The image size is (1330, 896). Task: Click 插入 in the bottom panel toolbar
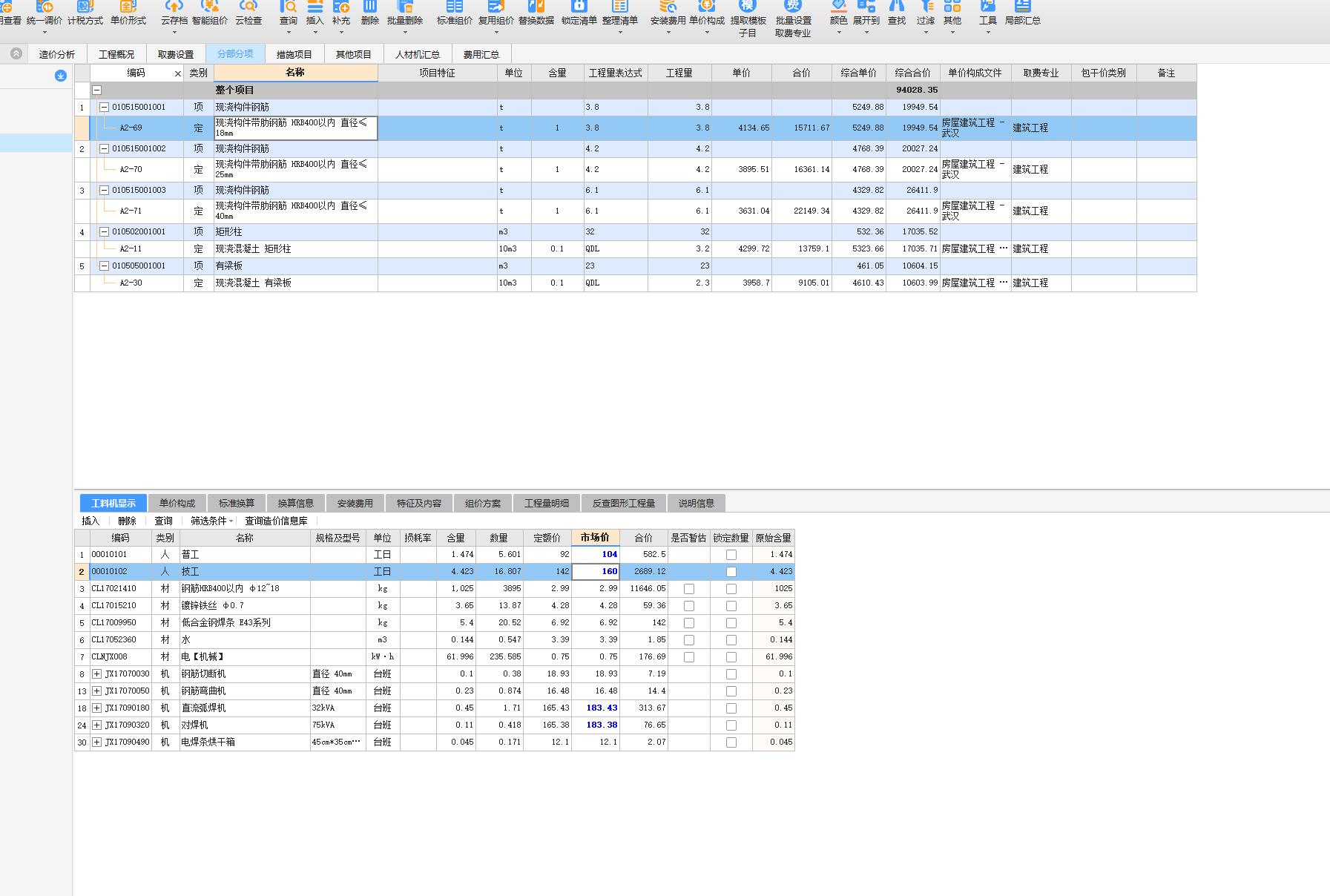click(90, 521)
